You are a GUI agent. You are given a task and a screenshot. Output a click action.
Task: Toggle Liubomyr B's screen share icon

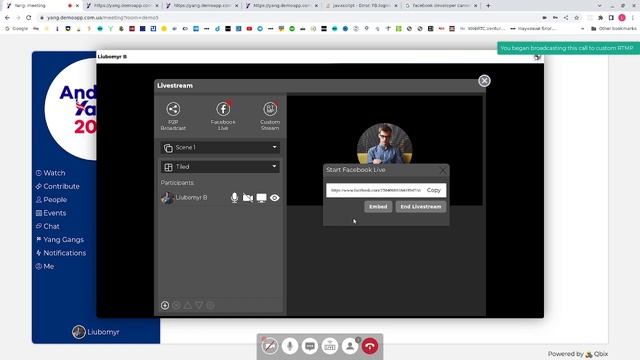click(x=261, y=198)
